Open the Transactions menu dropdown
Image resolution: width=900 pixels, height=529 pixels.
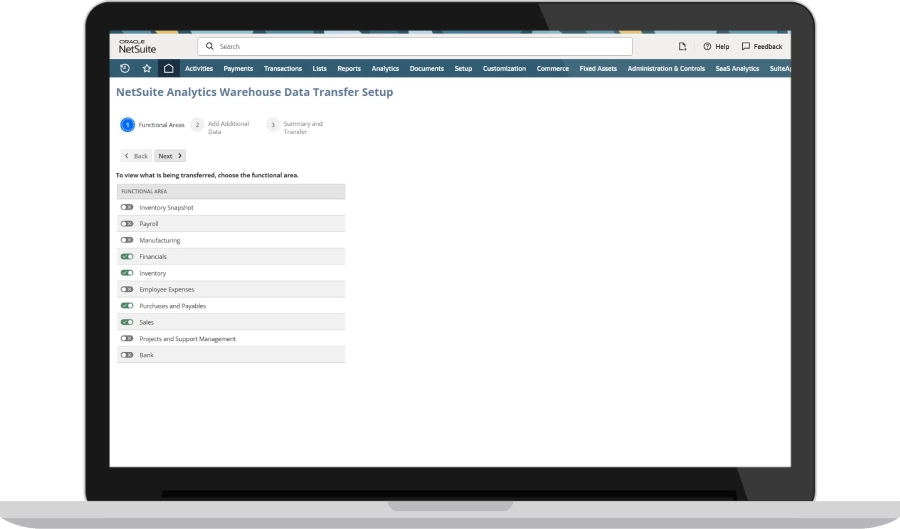(283, 69)
